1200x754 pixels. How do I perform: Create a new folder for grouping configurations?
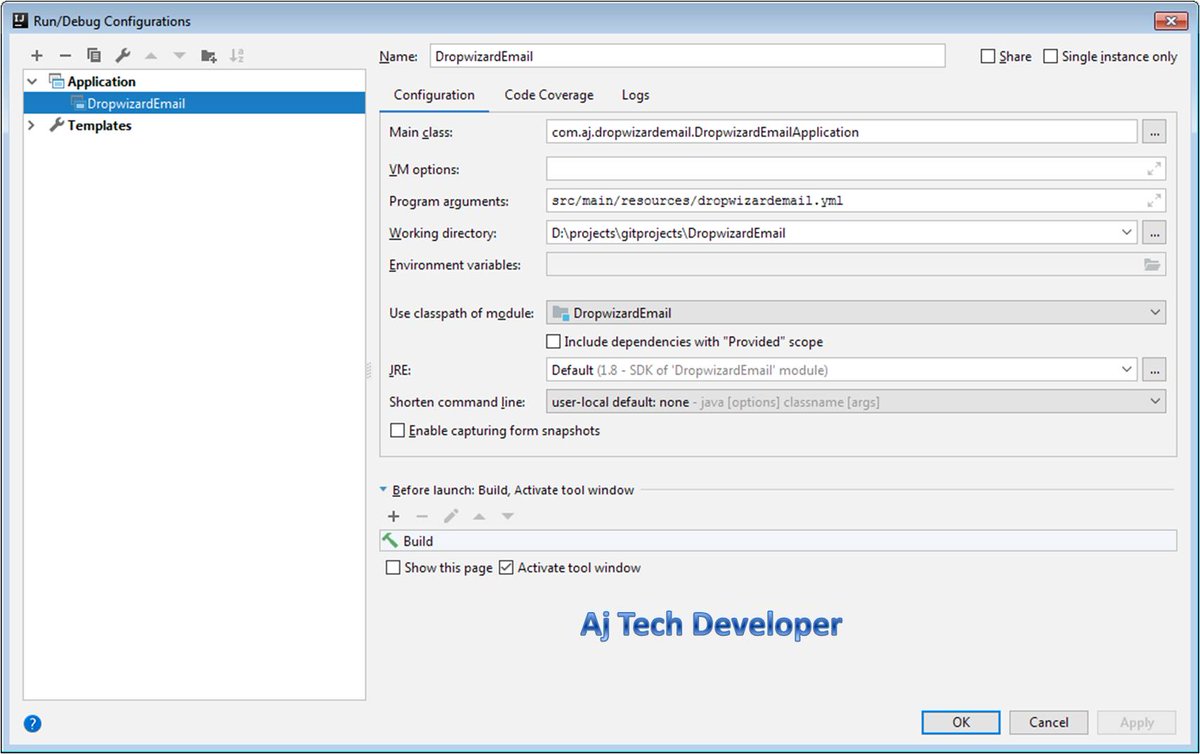pos(208,55)
